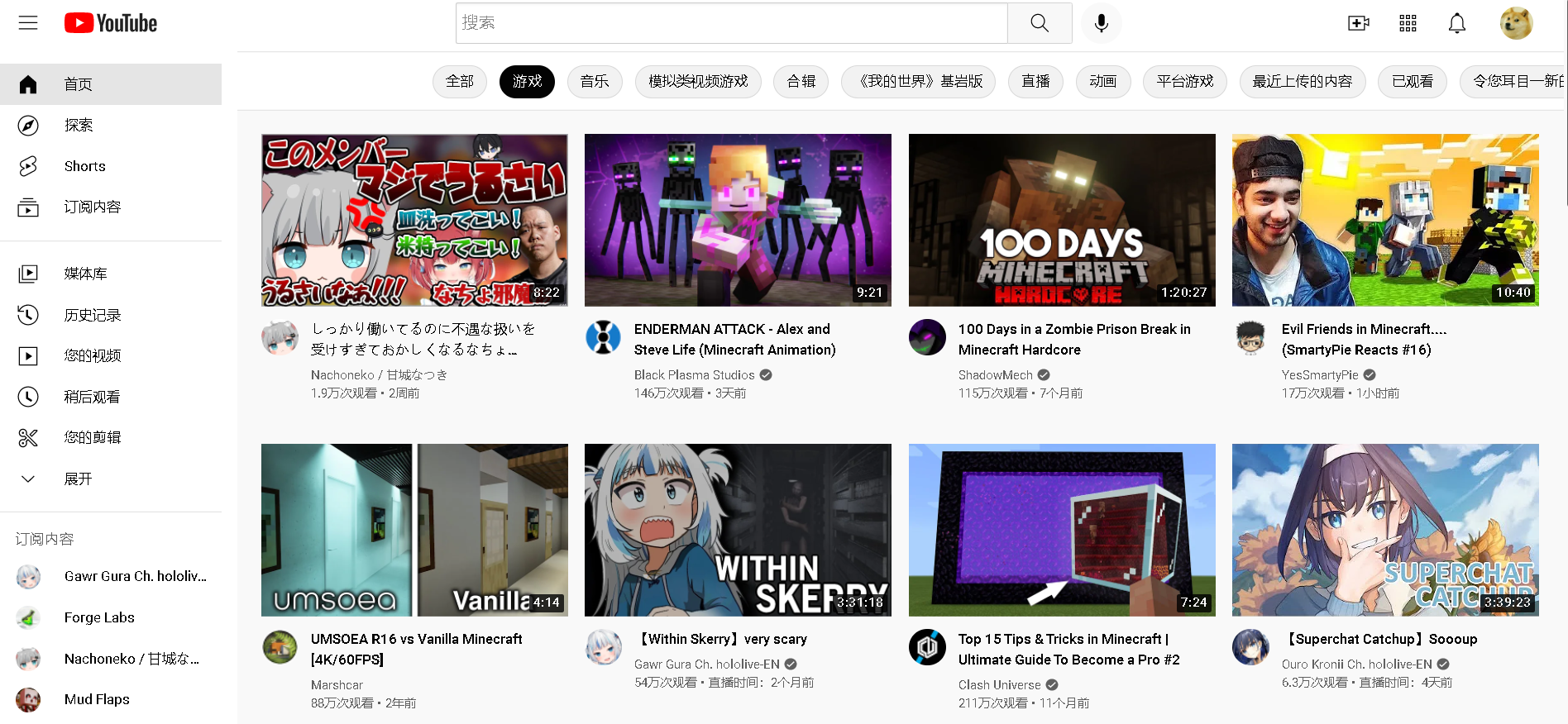Image resolution: width=1568 pixels, height=724 pixels.
Task: Open 您的视频 your videos
Action: click(111, 356)
